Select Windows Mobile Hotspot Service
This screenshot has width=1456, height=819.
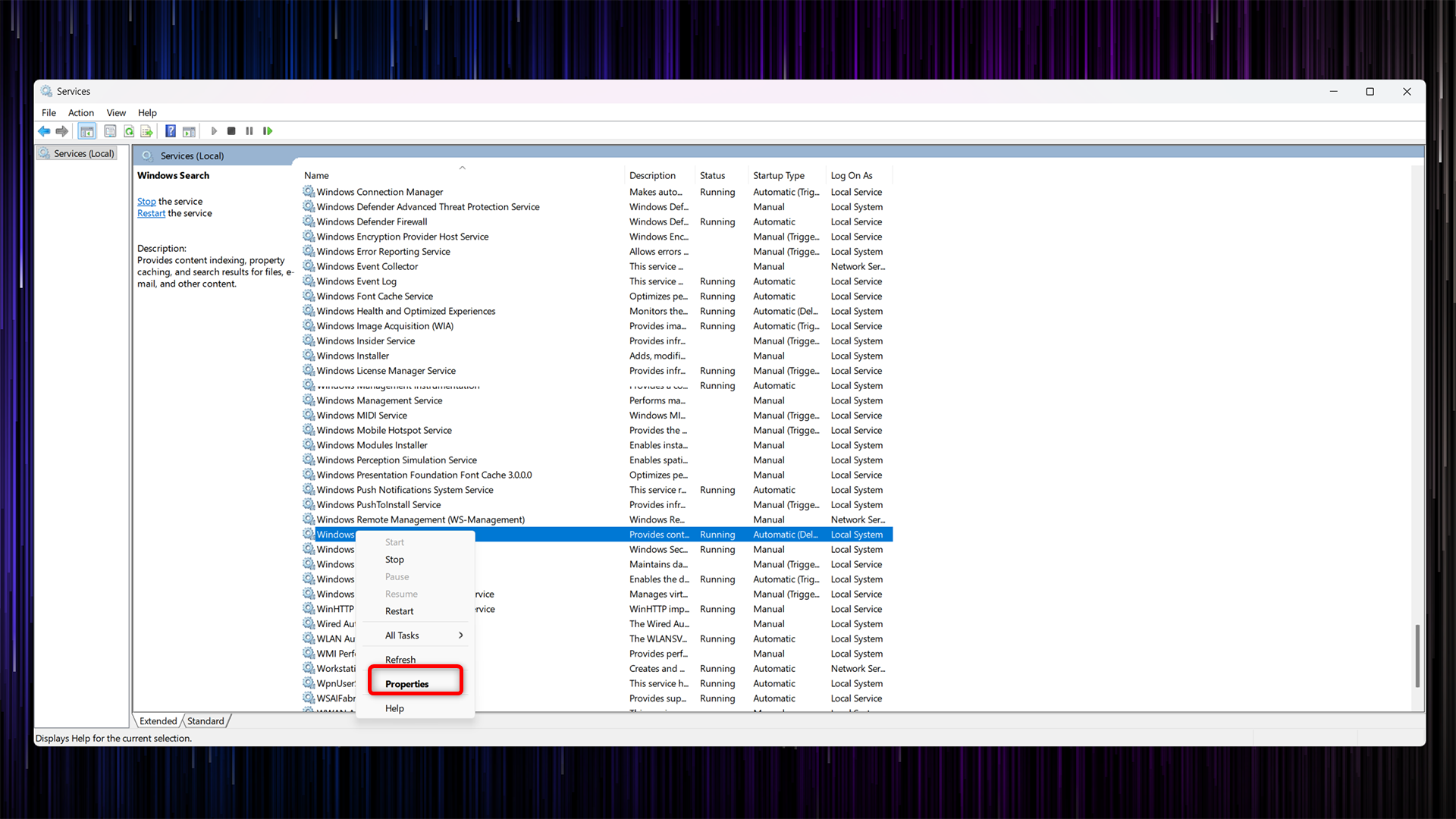597,431
